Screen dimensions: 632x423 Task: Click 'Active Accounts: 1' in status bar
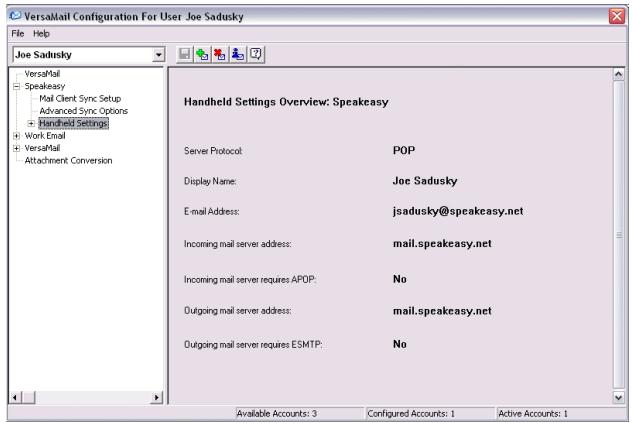[533, 414]
